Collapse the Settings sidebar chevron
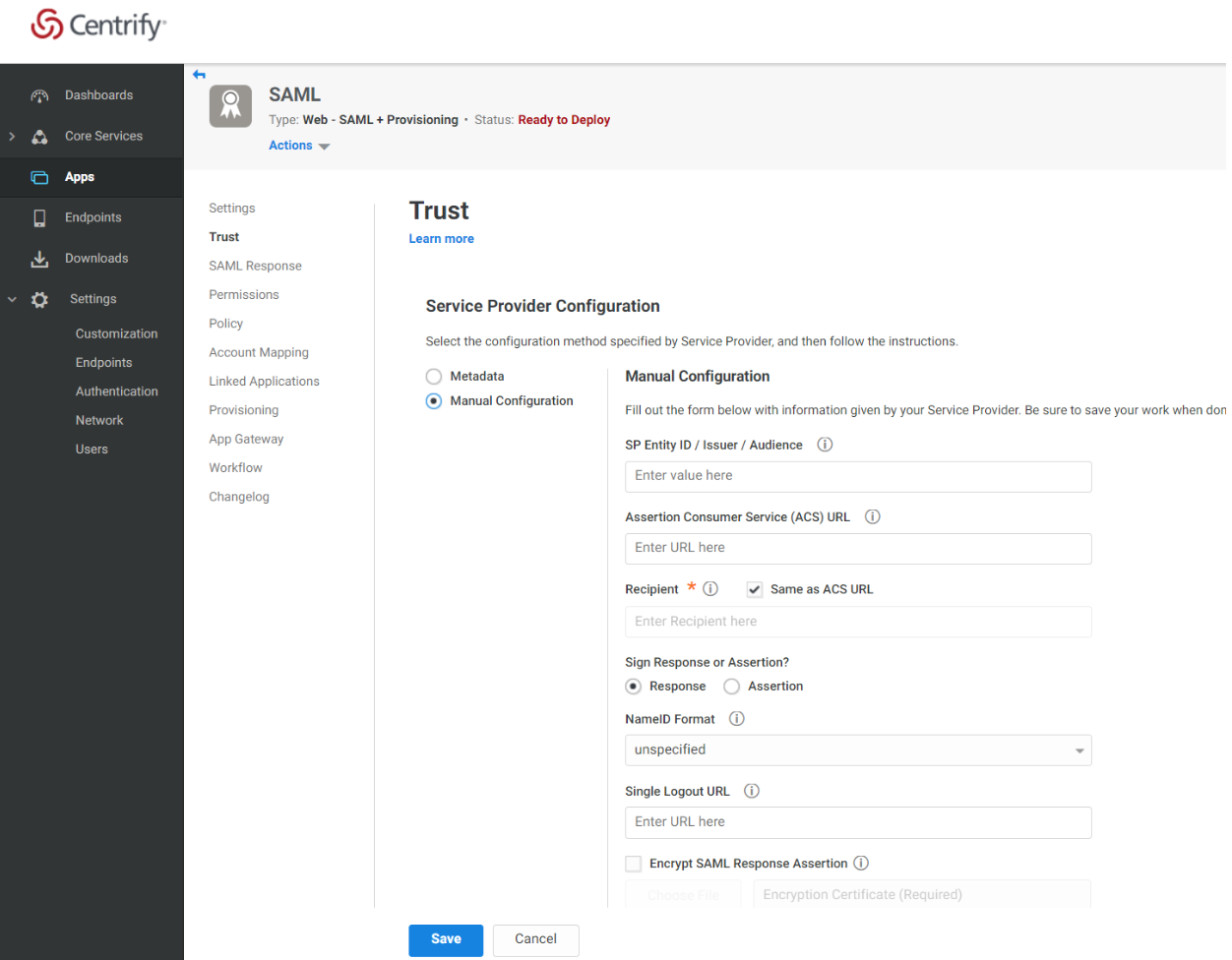The height and width of the screenshot is (960, 1232). 12,299
